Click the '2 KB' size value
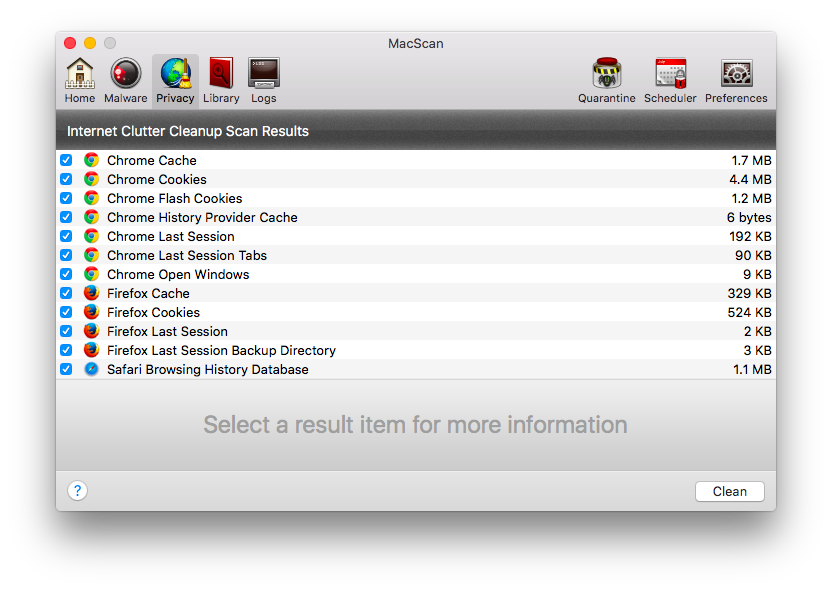 [758, 332]
